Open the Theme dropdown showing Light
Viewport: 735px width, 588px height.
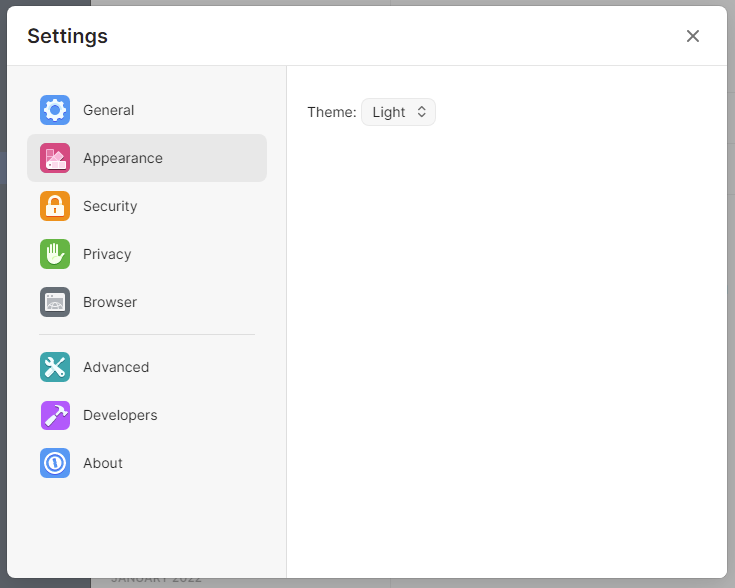pos(398,112)
